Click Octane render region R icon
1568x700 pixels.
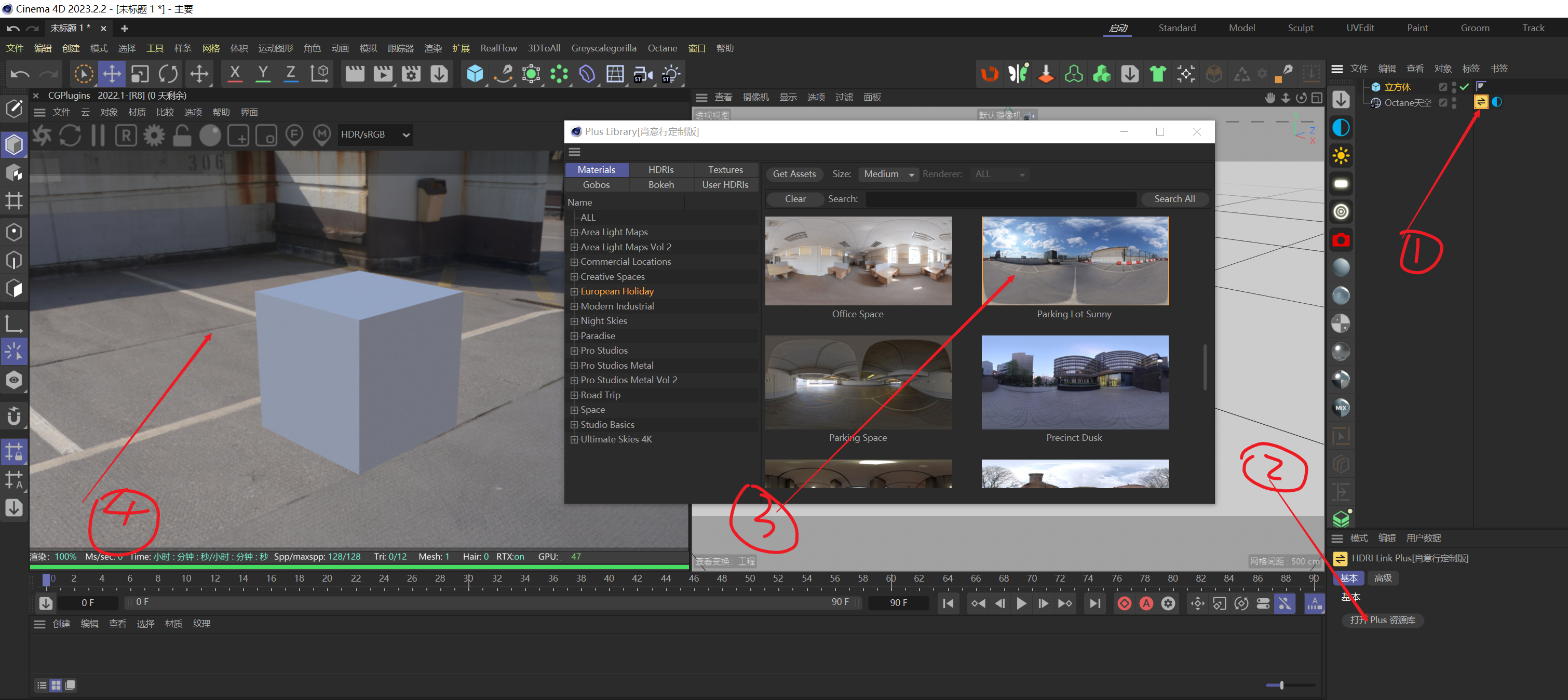pyautogui.click(x=126, y=135)
